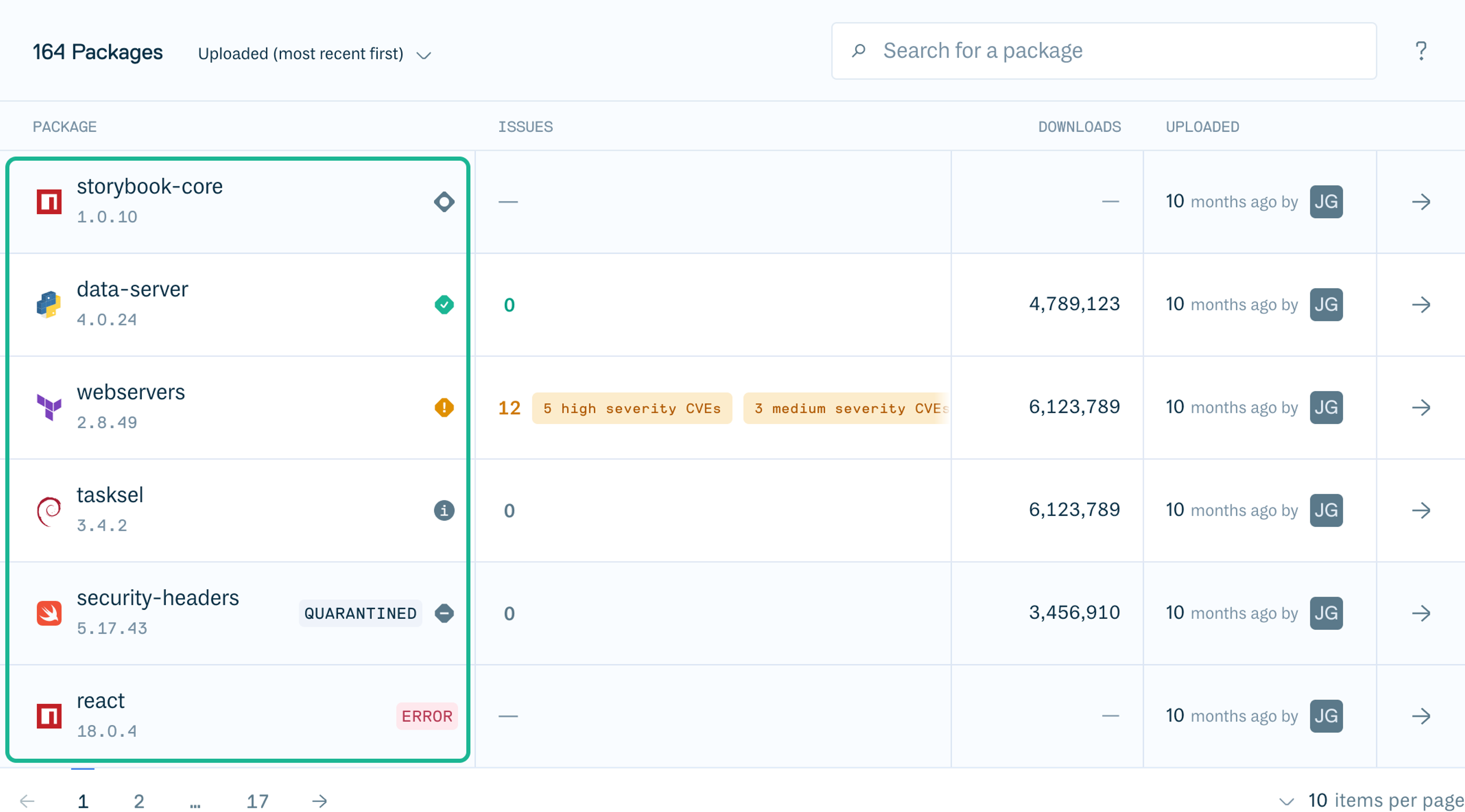The height and width of the screenshot is (812, 1465).
Task: Click the npm icon for react
Action: pyautogui.click(x=49, y=717)
